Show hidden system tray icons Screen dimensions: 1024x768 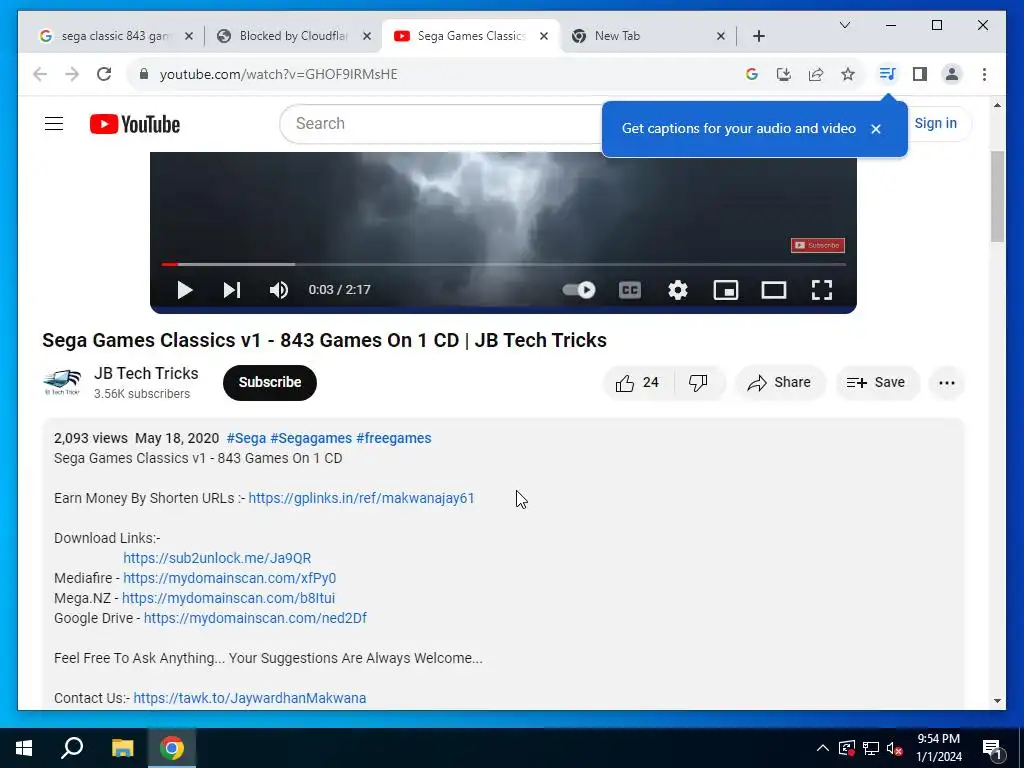(823, 748)
